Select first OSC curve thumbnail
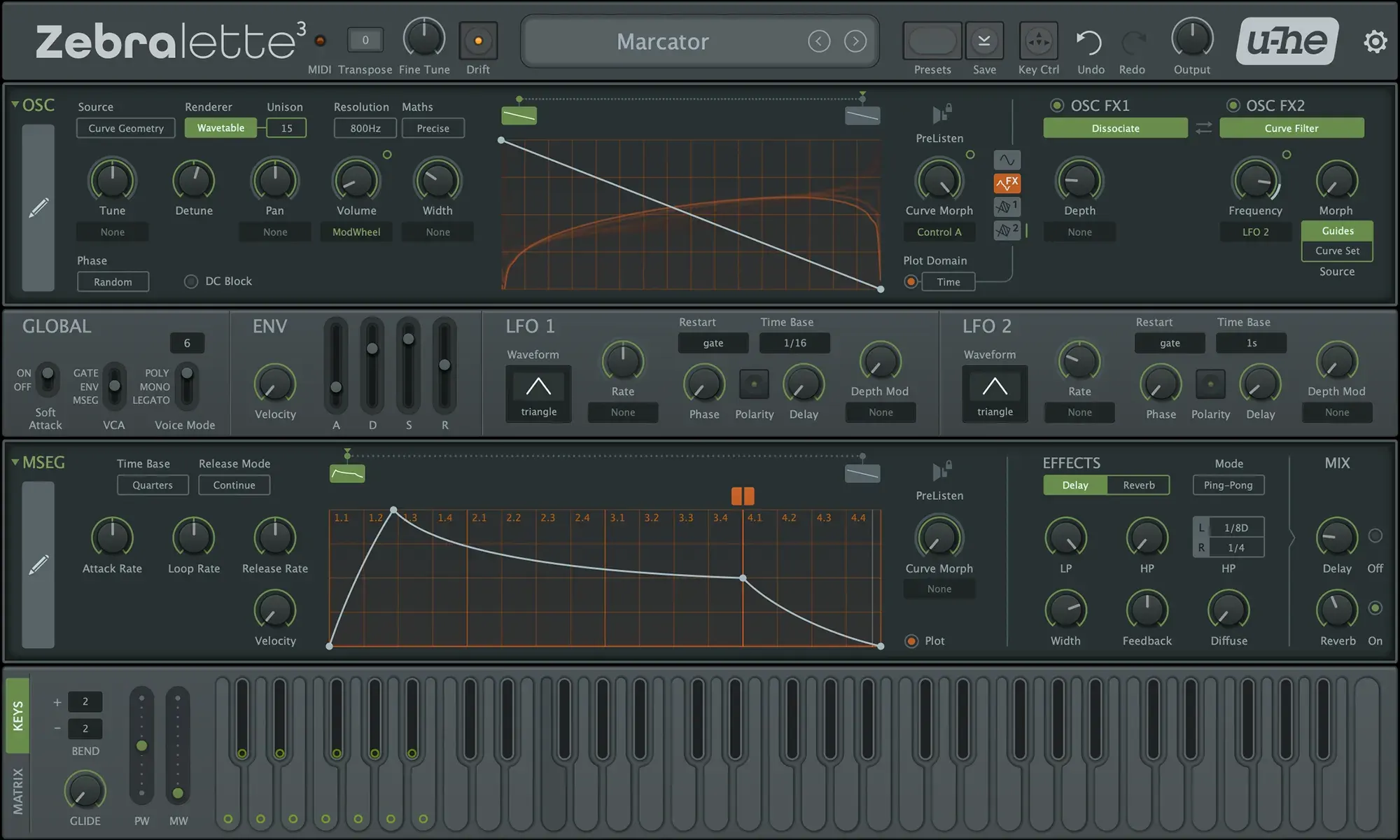Image resolution: width=1400 pixels, height=840 pixels. tap(519, 115)
